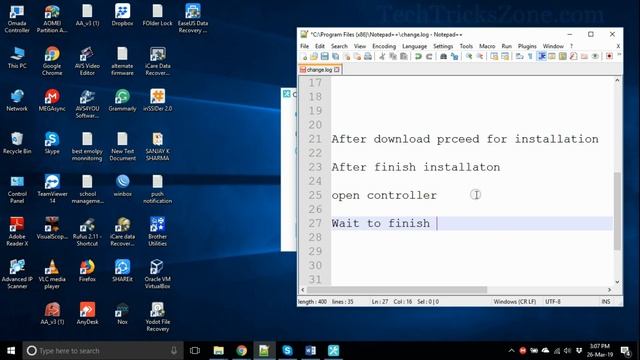Image resolution: width=640 pixels, height=360 pixels.
Task: Click the Replace icon in toolbar
Action: (x=454, y=57)
